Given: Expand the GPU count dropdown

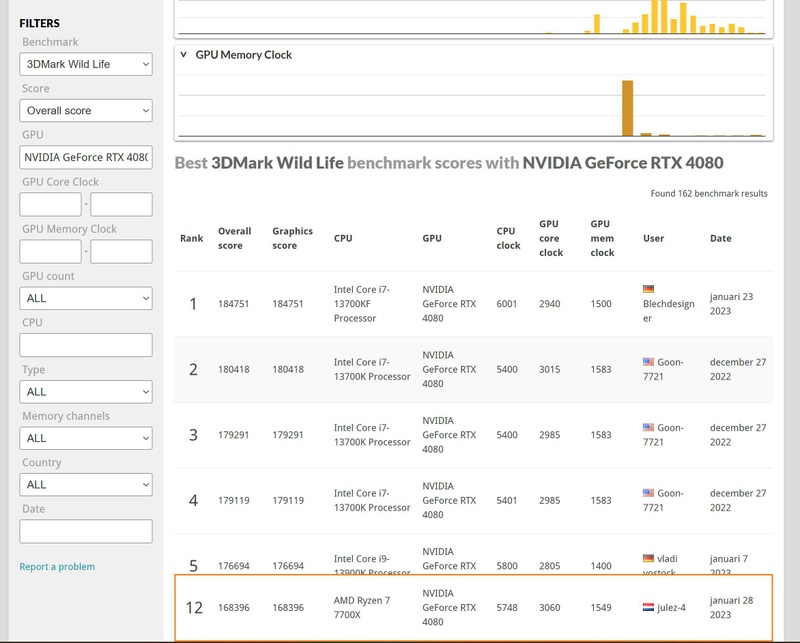Looking at the screenshot, I should point(86,298).
